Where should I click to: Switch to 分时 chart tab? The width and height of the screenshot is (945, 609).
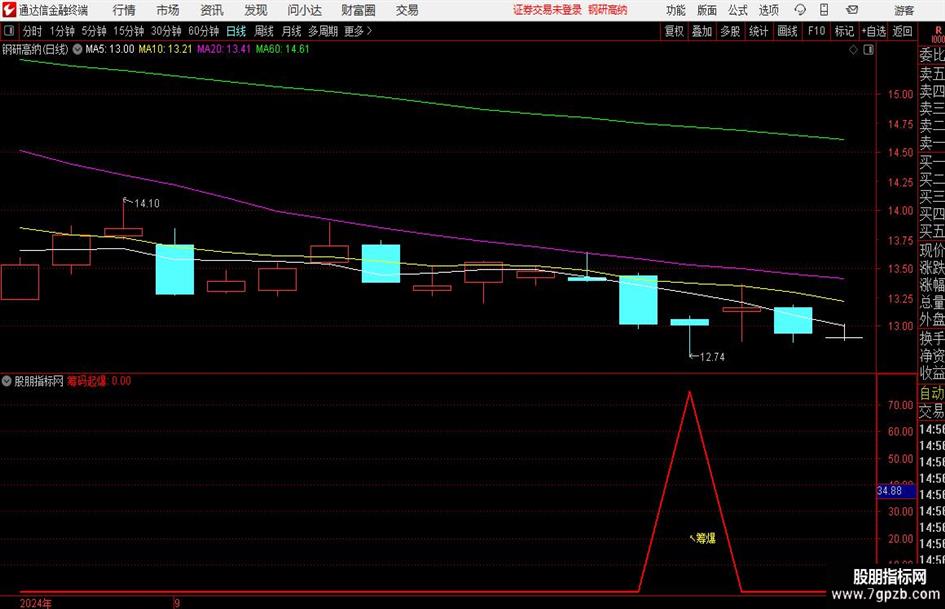(33, 31)
